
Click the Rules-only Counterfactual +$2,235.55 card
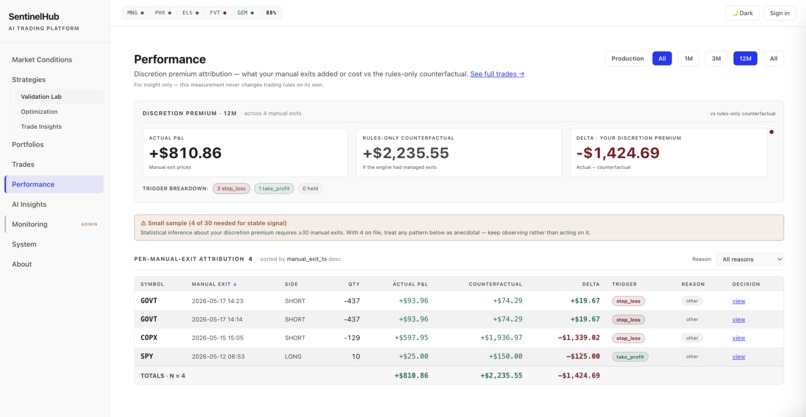459,153
